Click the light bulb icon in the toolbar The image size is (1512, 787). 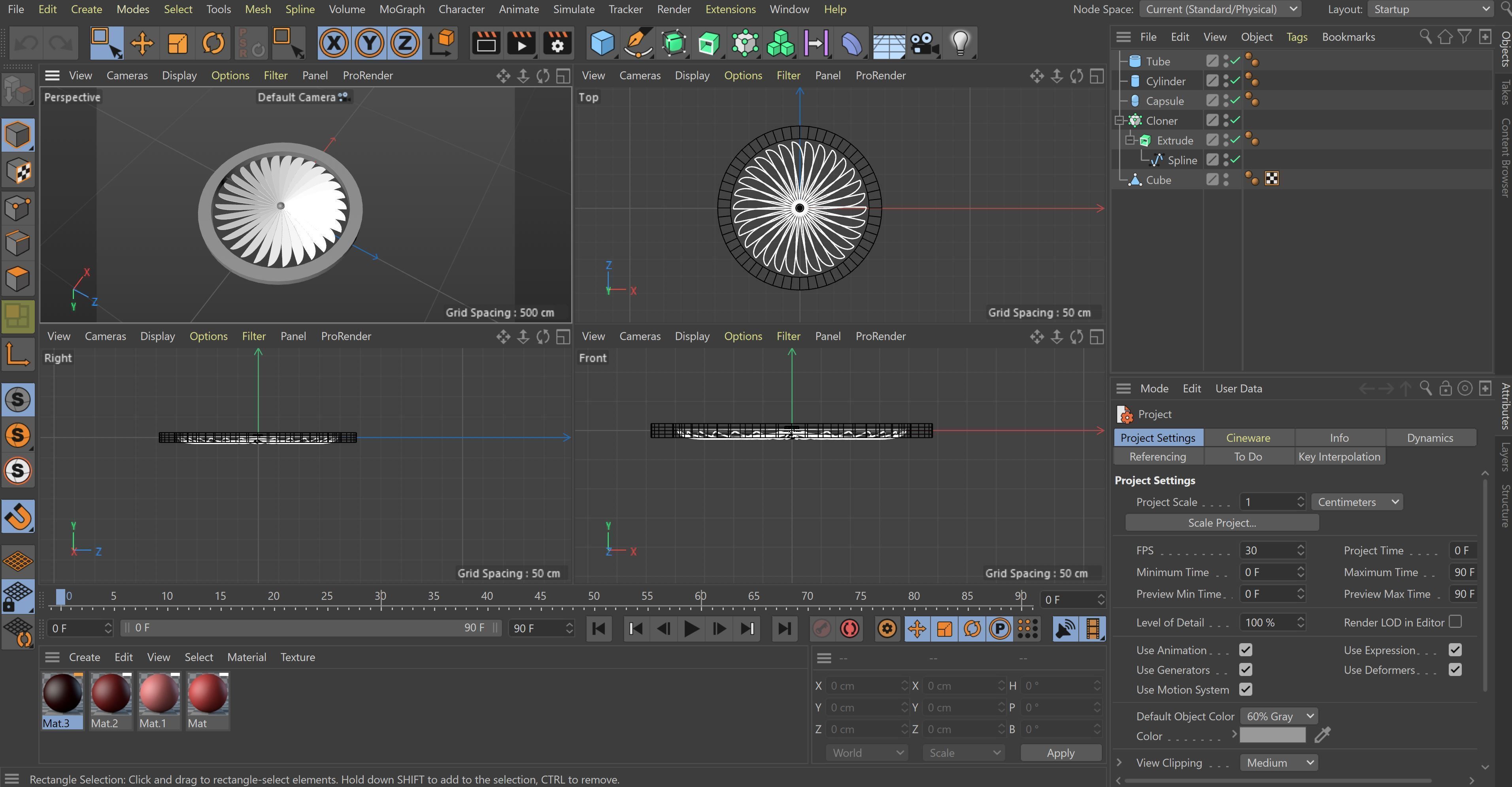(x=960, y=43)
